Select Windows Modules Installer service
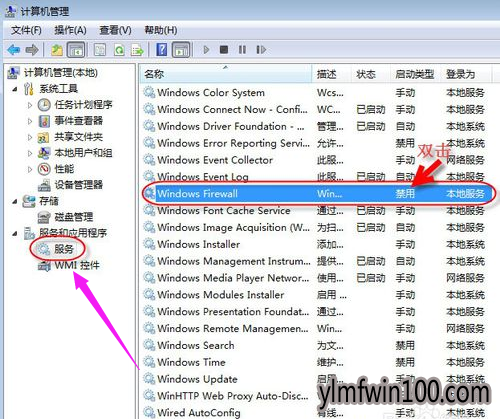Viewport: 501px width, 419px height. [x=221, y=295]
